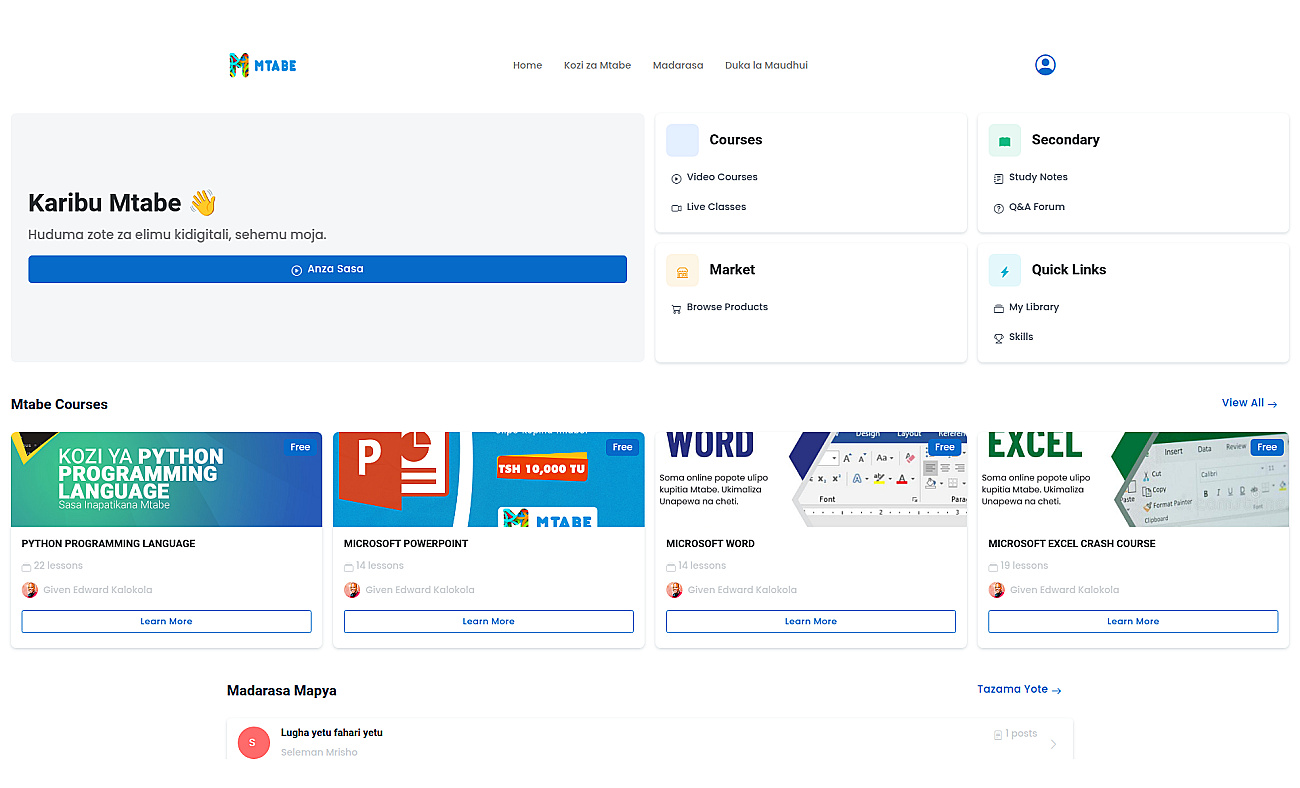Click Learn More for Excel Crash Course
Screen dimensions: 1300x788
(1132, 621)
